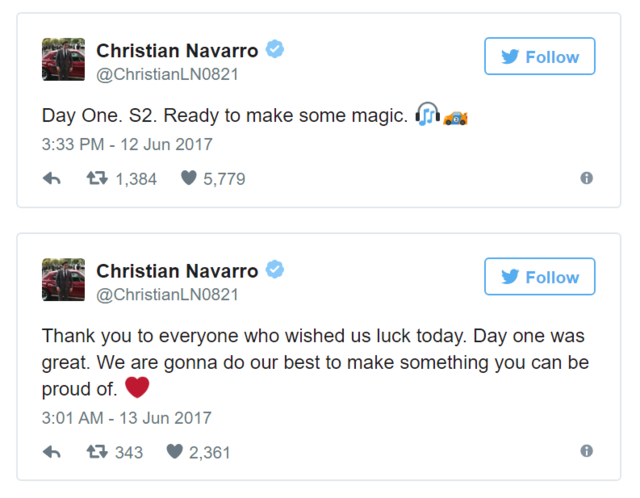This screenshot has height=498, width=640.
Task: Retweet the tweet with 343 retweets
Action: pos(97,452)
